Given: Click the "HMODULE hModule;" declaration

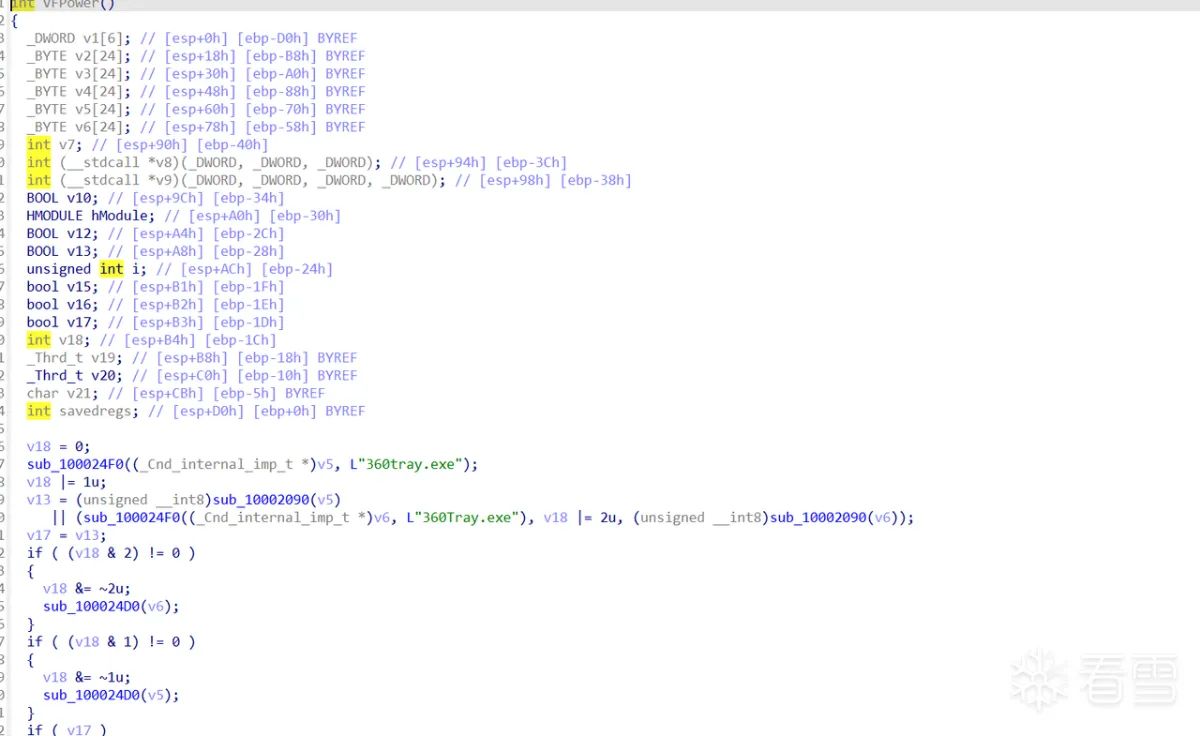Looking at the screenshot, I should click(x=91, y=216).
